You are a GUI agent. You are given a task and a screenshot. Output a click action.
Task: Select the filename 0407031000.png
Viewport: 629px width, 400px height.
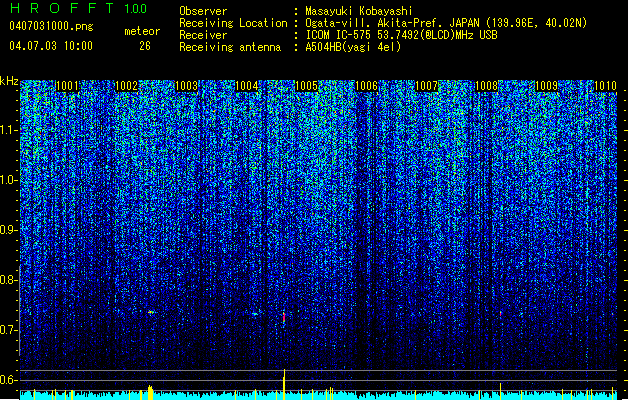[51, 27]
